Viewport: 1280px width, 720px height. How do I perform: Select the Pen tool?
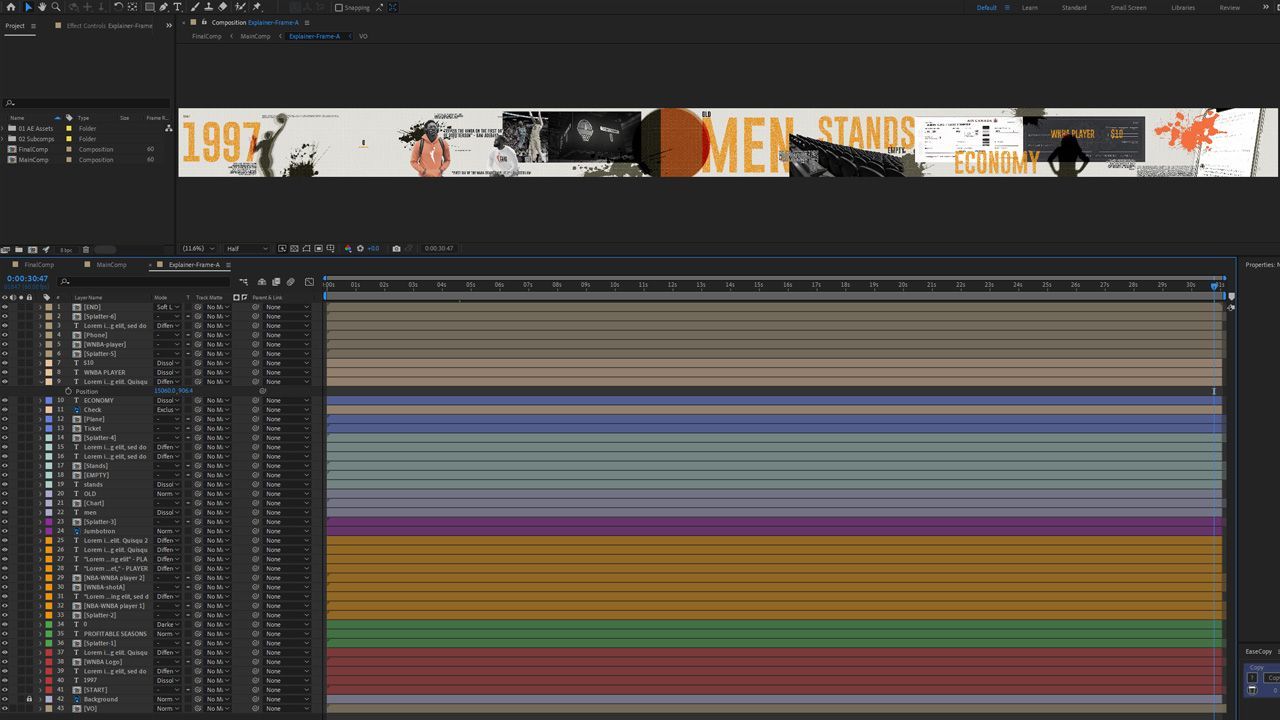pos(163,7)
